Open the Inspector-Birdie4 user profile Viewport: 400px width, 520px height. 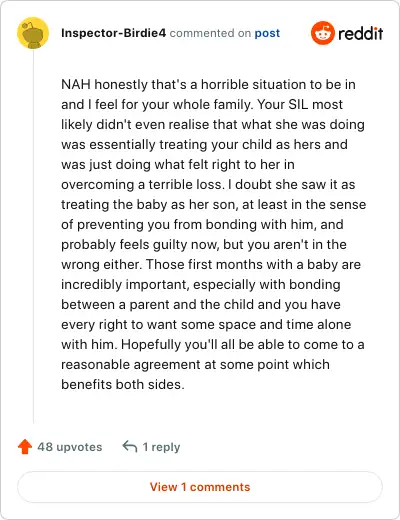(x=113, y=33)
